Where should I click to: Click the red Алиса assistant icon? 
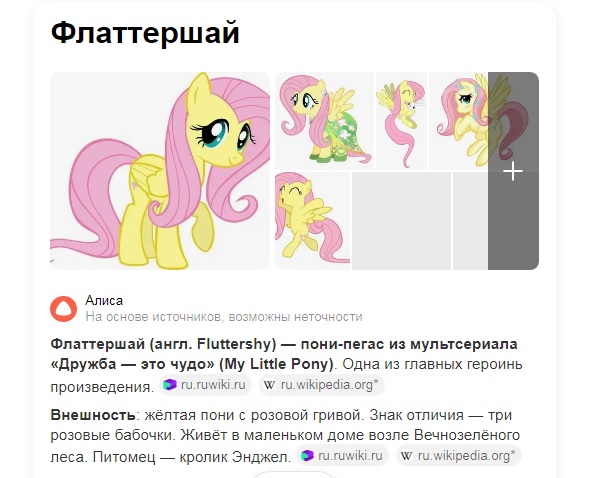(64, 309)
